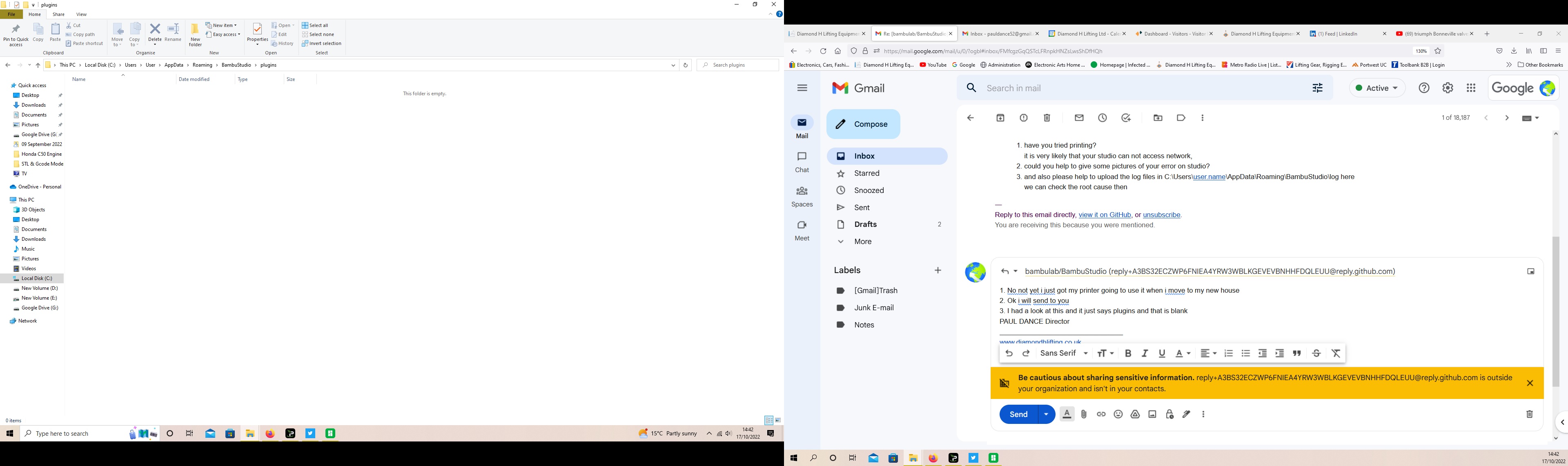Screen dimensions: 1568x466
Task: Discard the draft with trash icon
Action: pyautogui.click(x=1529, y=414)
